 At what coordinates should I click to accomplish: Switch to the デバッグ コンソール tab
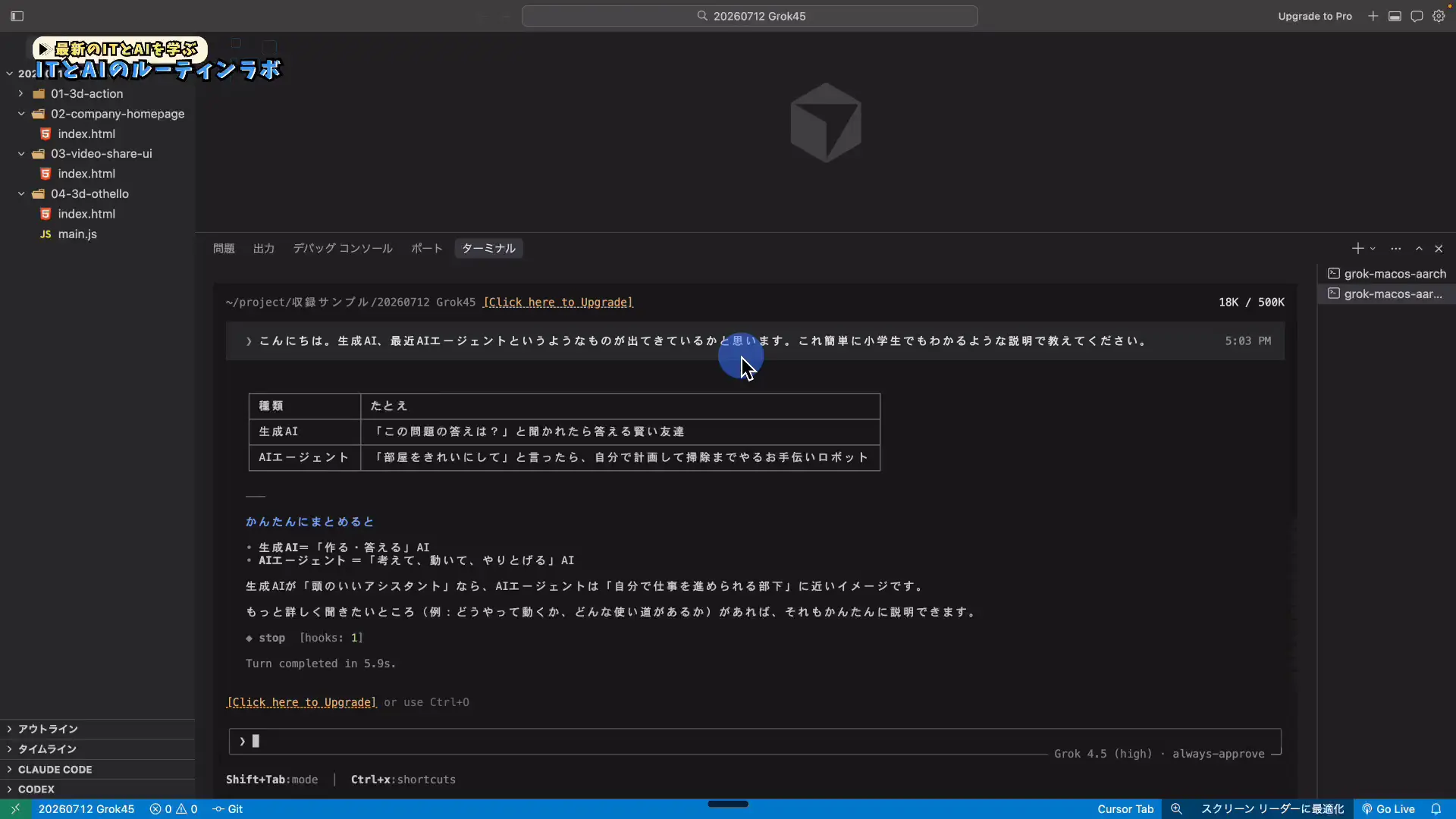[343, 249]
